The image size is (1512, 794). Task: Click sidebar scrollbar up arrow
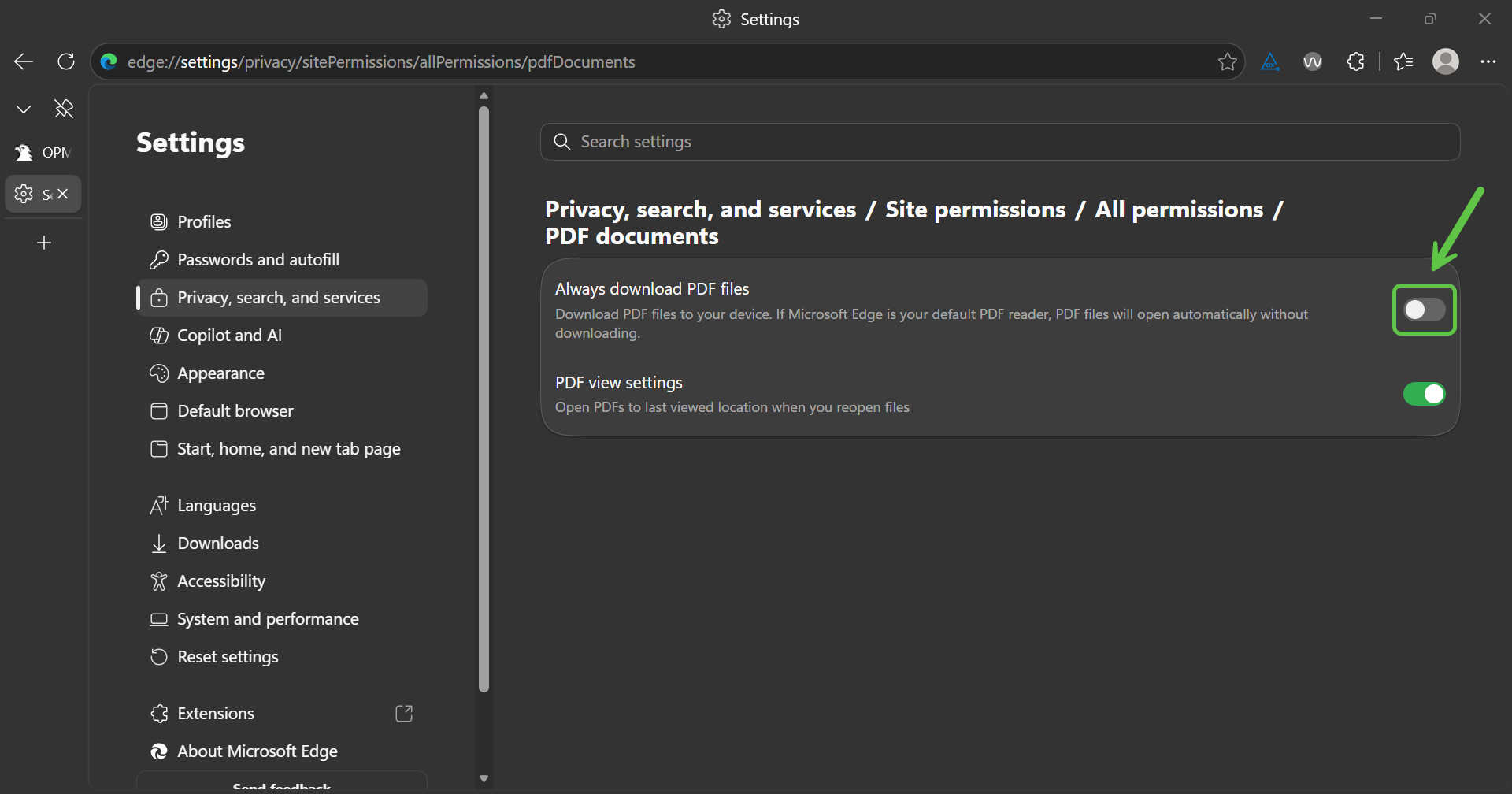click(484, 96)
